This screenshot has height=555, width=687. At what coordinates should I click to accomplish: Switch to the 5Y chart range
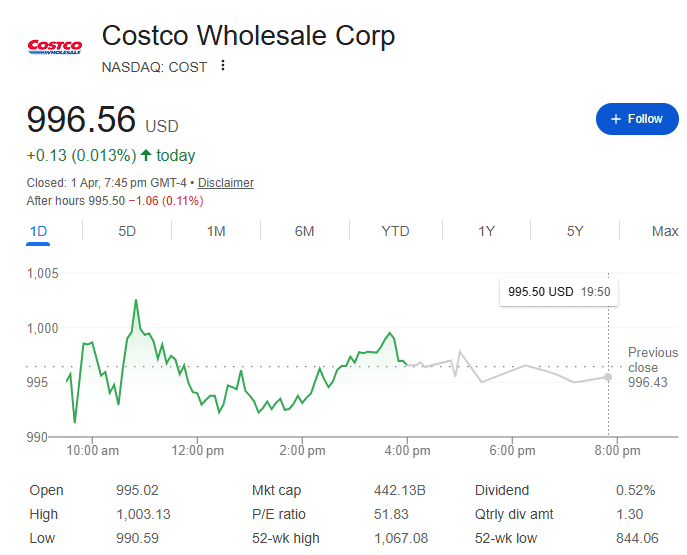tap(575, 231)
